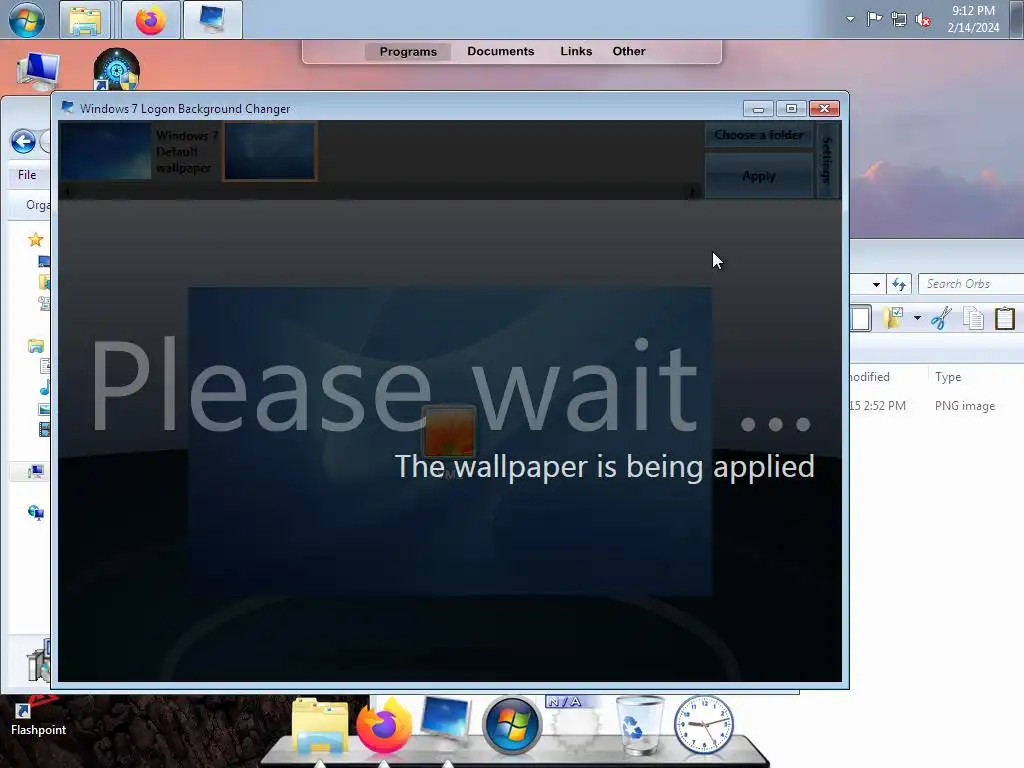Click the folder options toolbar icon
Image resolution: width=1024 pixels, height=768 pixels.
tap(893, 318)
